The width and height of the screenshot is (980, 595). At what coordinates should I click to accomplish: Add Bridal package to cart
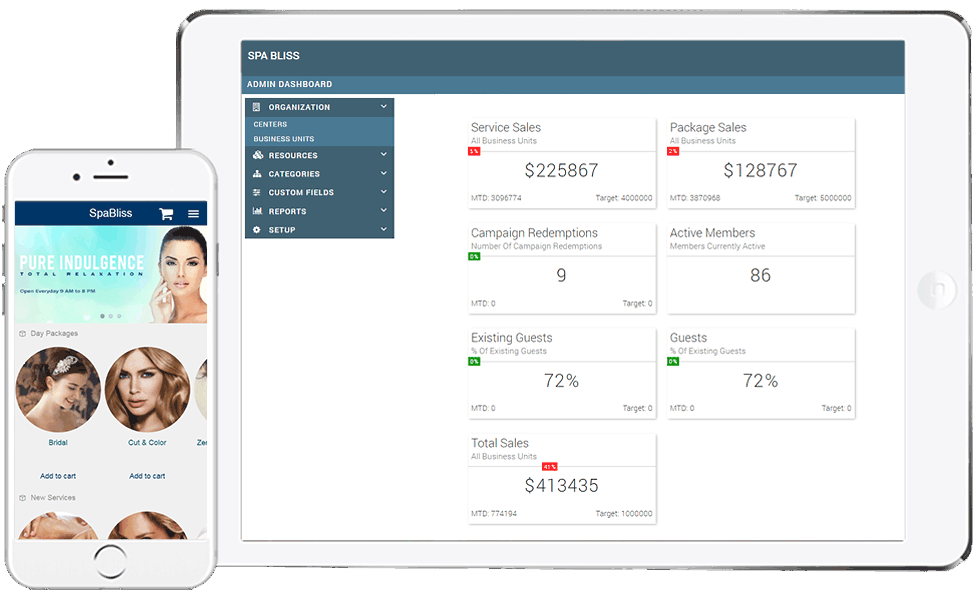coord(58,476)
